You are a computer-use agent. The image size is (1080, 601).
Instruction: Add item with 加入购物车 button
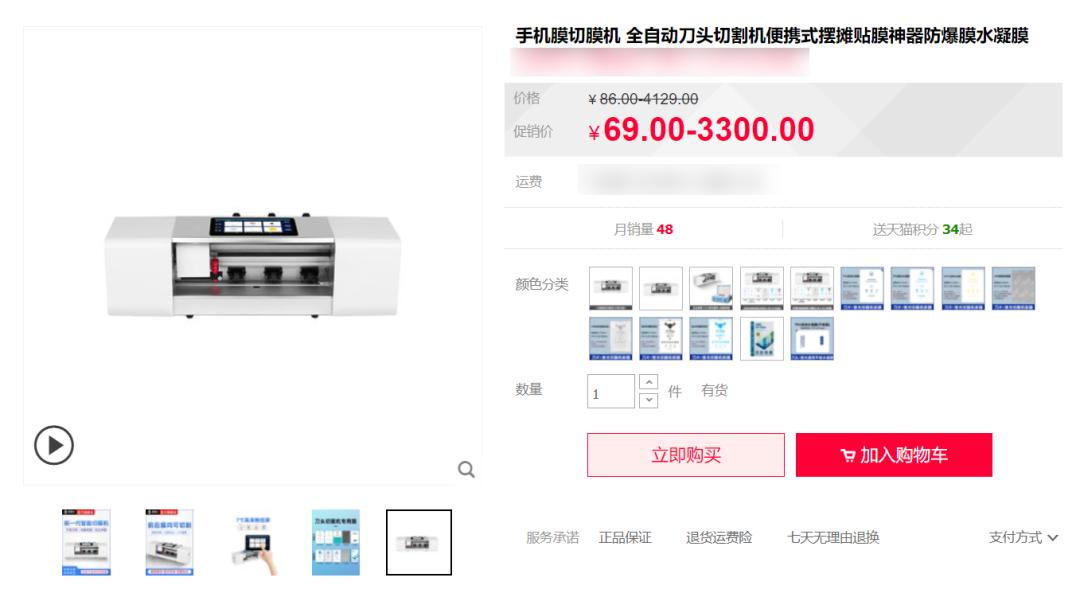click(894, 455)
